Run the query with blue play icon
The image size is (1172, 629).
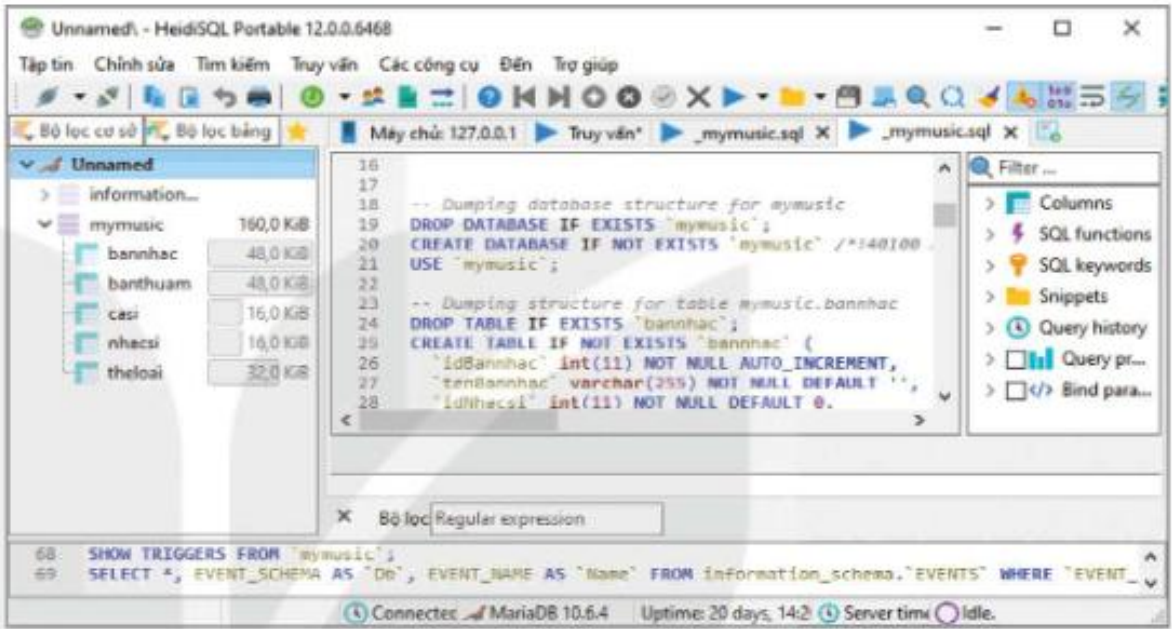click(x=733, y=97)
